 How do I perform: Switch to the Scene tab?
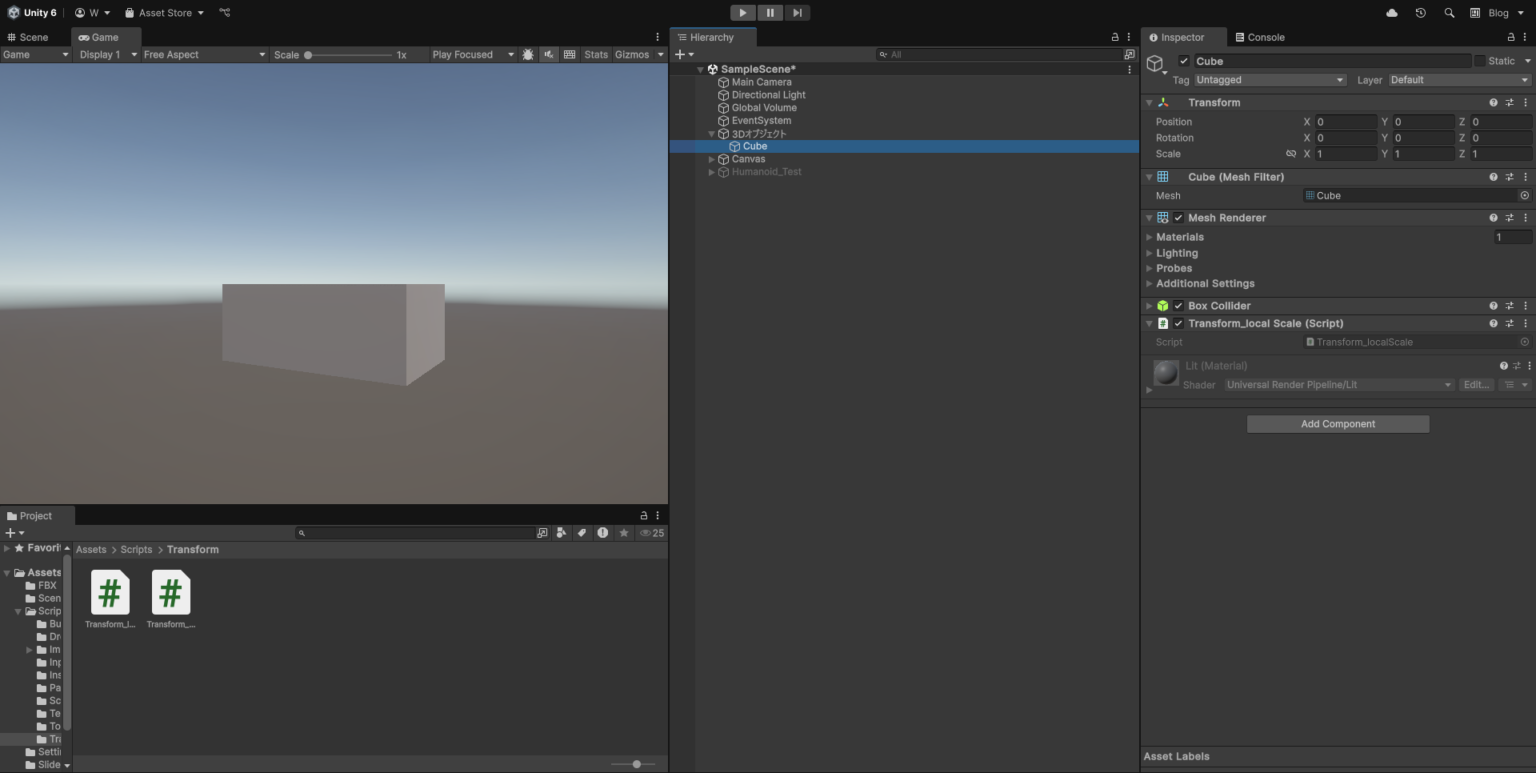(x=33, y=37)
